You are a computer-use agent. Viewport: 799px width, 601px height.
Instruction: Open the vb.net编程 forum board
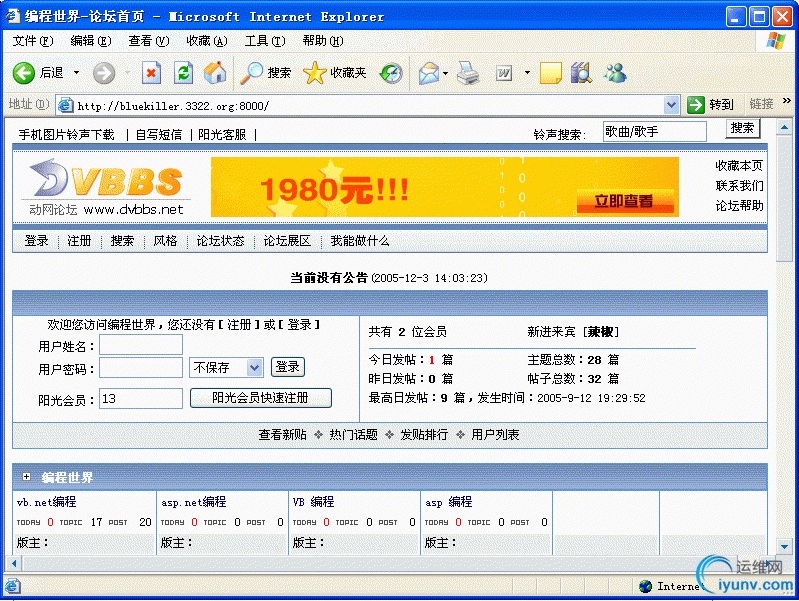click(x=46, y=502)
